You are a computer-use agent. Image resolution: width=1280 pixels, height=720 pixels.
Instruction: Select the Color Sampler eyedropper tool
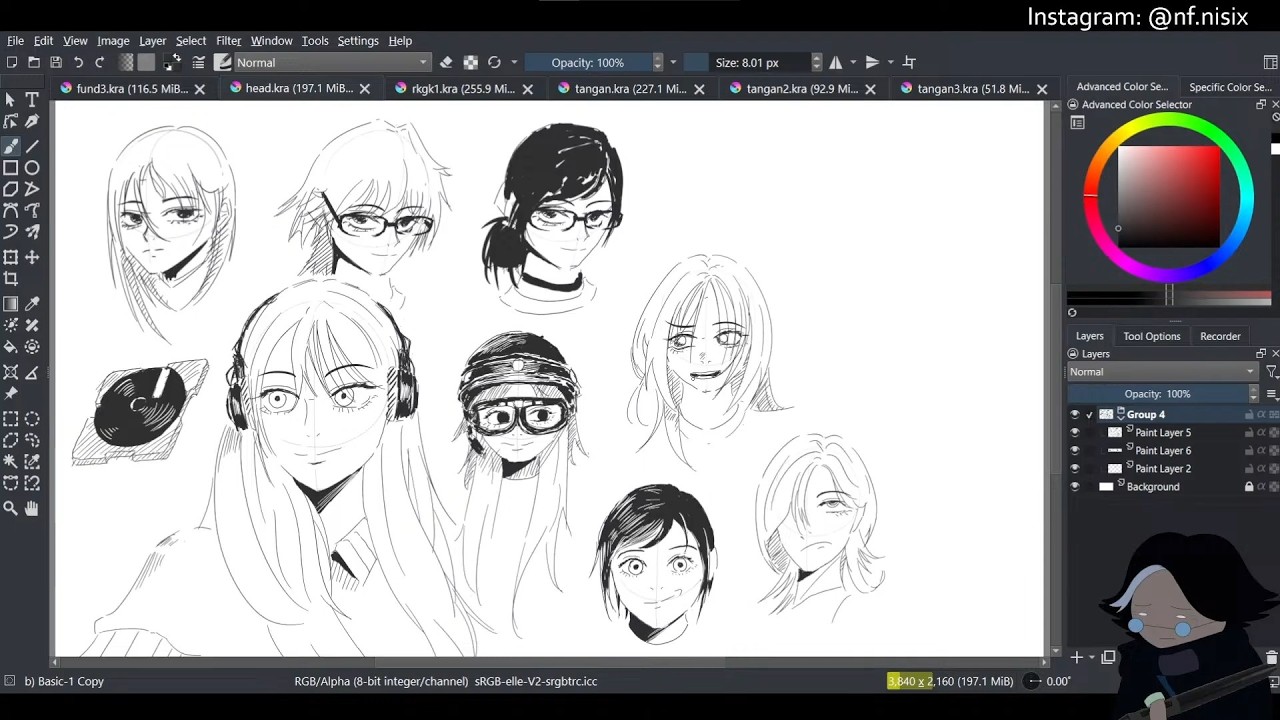32,304
